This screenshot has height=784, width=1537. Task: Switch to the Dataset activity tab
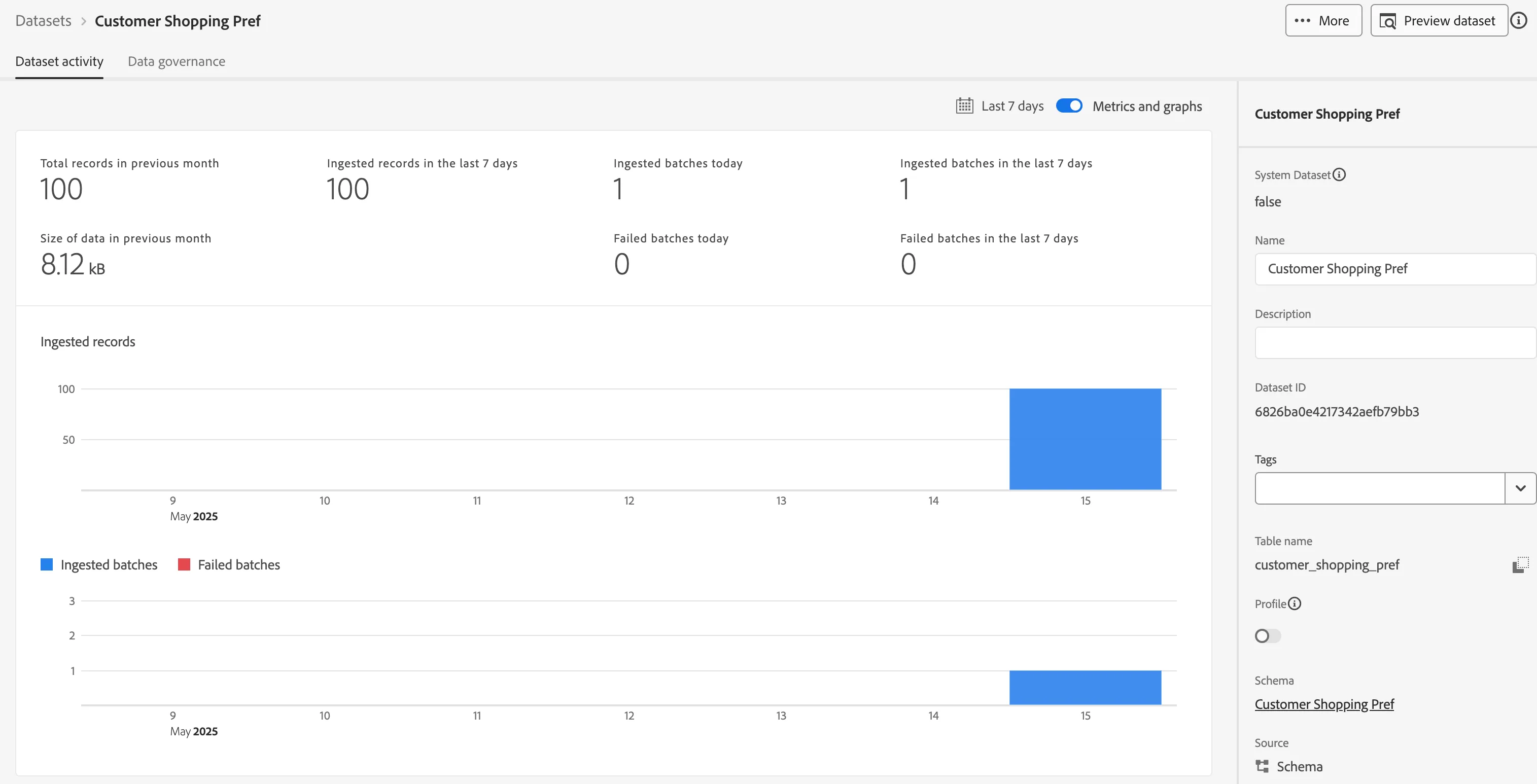pos(59,61)
